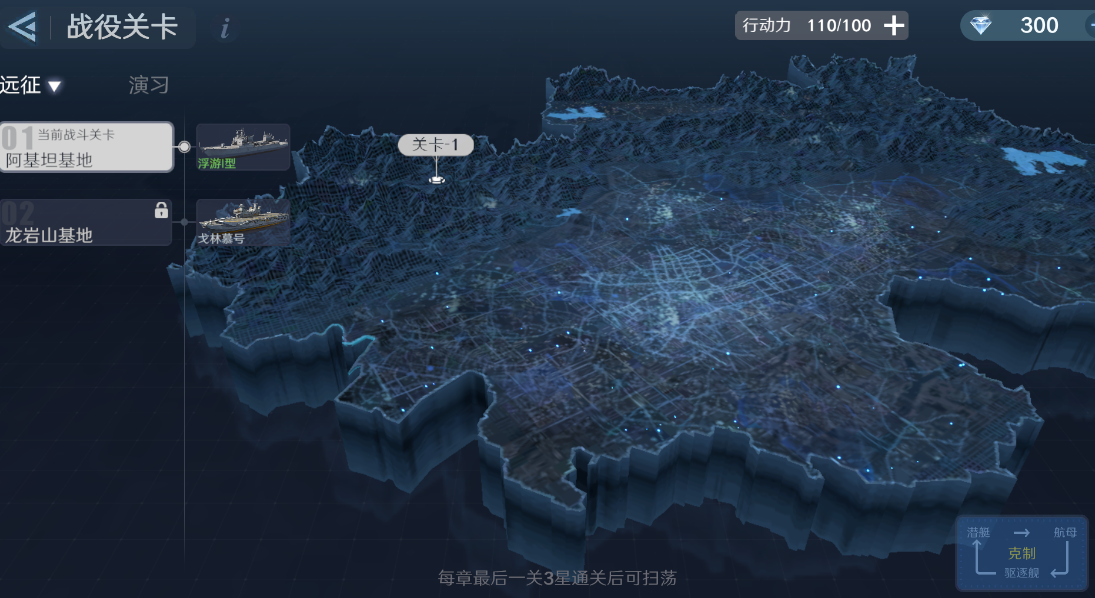Click the plus beside the 300 diamonds

tap(1088, 26)
